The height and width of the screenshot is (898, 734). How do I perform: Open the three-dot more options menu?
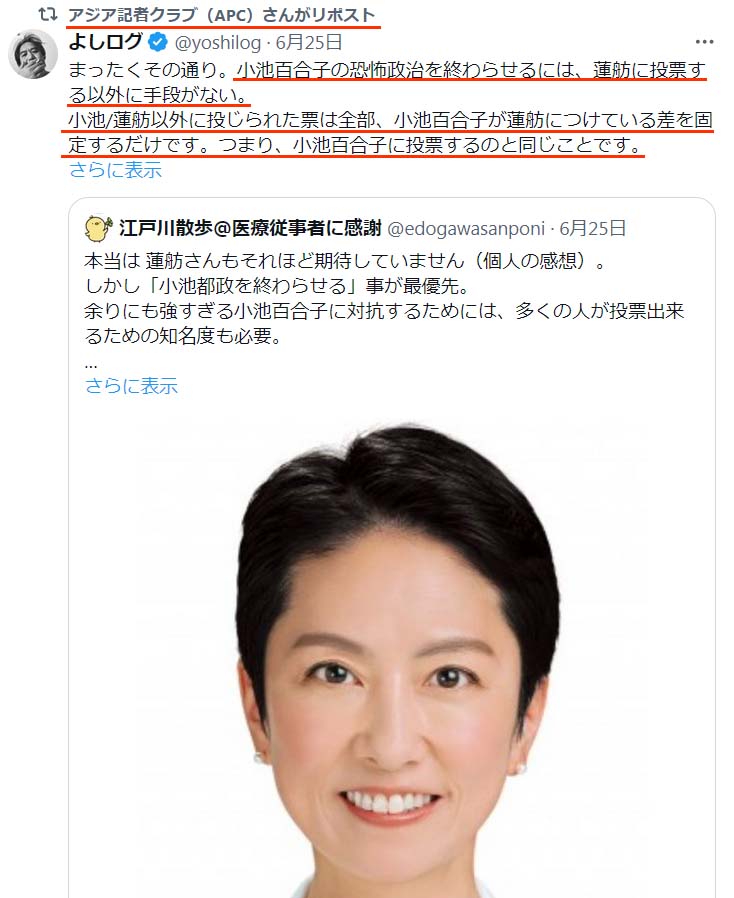704,42
